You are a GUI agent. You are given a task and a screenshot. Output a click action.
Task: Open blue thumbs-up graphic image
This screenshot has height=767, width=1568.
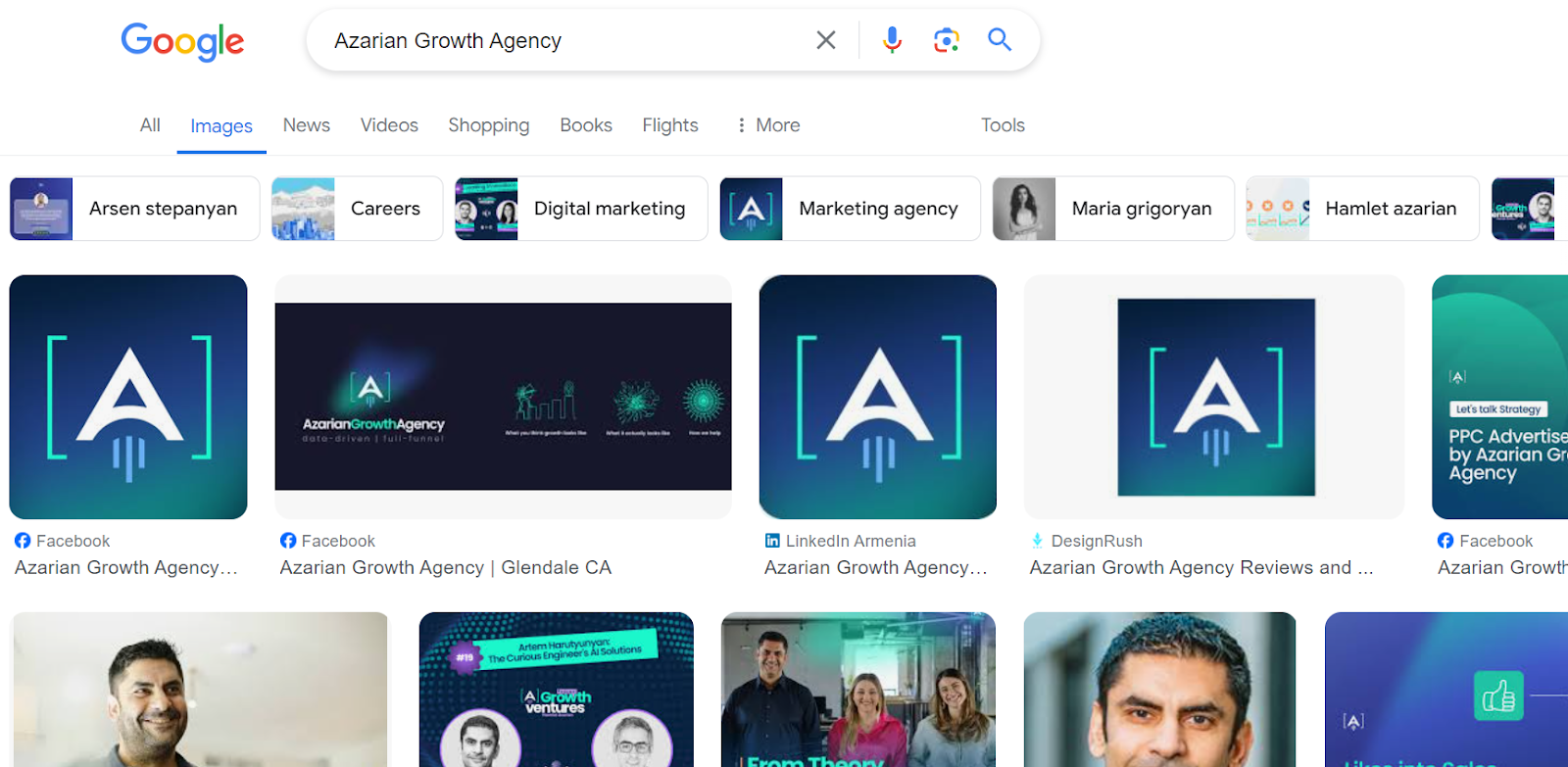[1446, 690]
